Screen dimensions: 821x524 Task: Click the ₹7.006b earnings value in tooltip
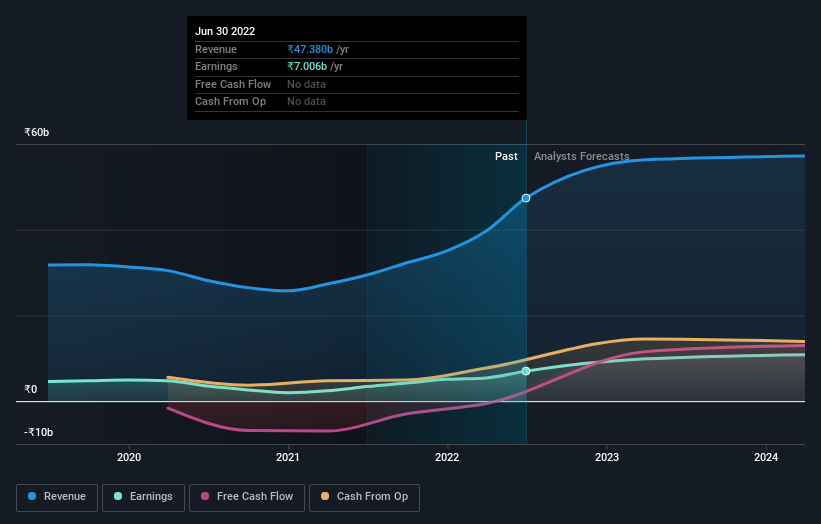coord(307,66)
